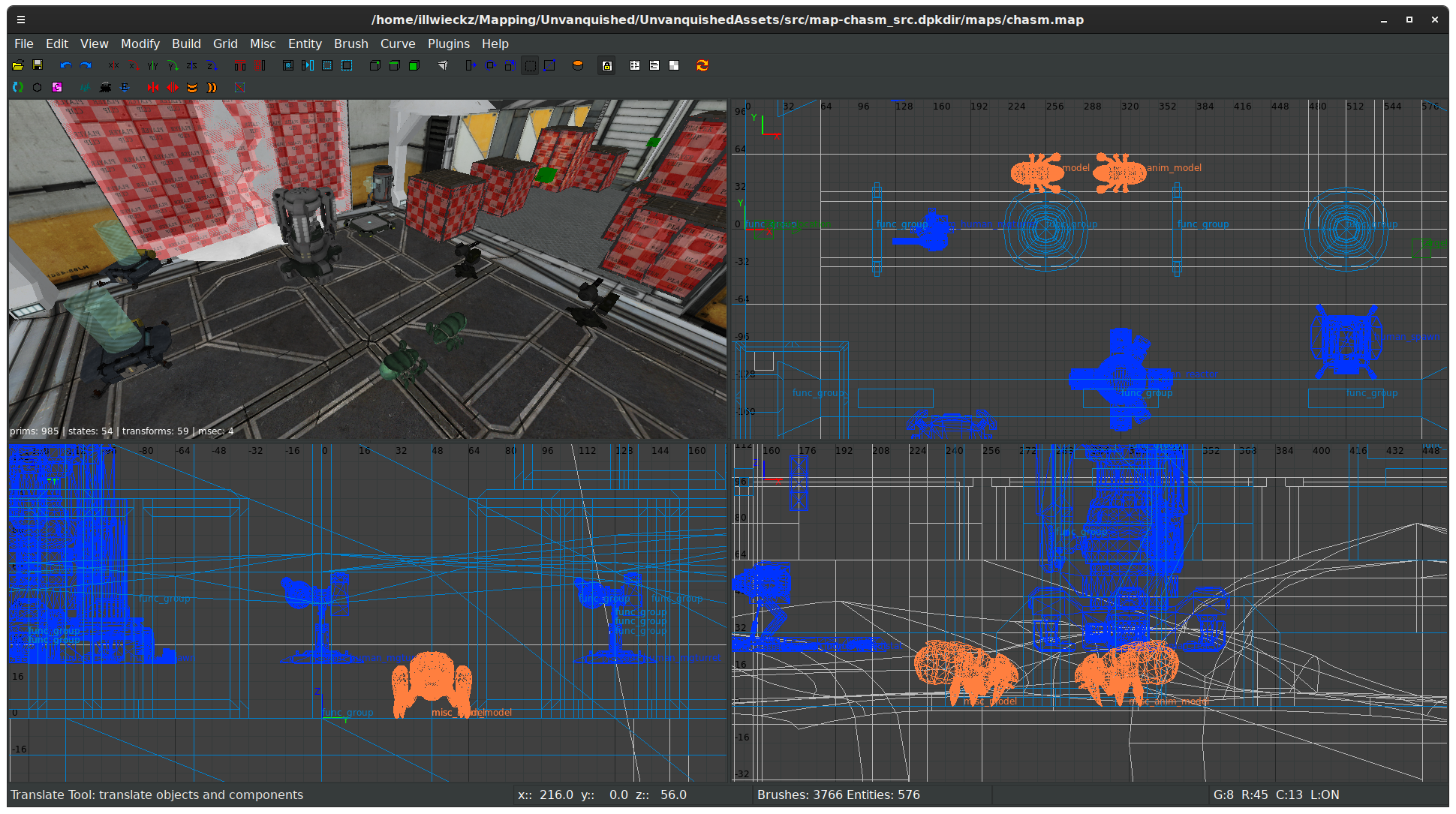Open the Texture Browser checkerboard icon
This screenshot has height=814, width=1456.
(x=674, y=65)
